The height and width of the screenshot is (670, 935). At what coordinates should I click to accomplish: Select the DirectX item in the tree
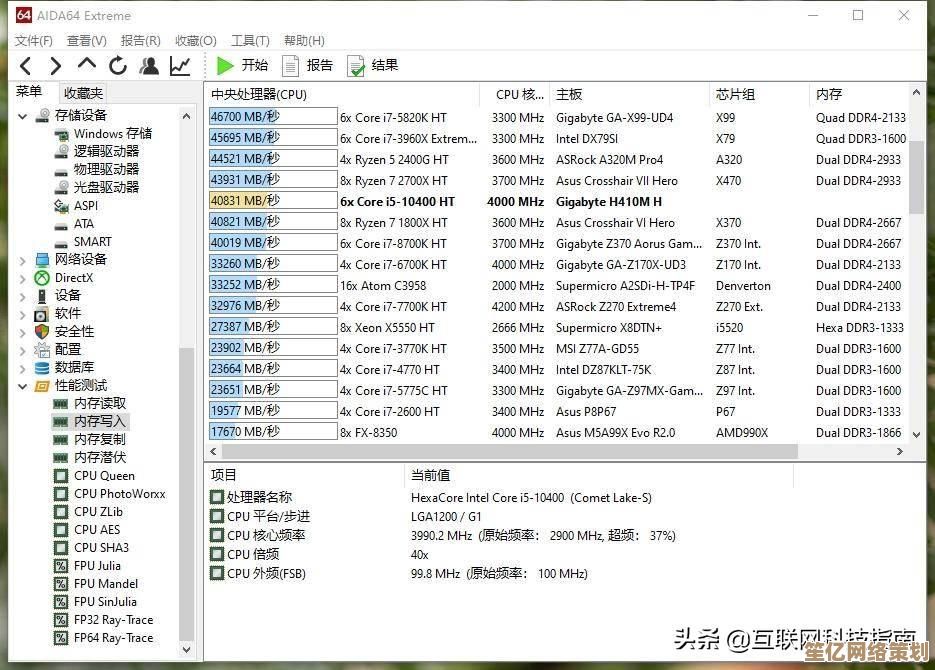[73, 277]
